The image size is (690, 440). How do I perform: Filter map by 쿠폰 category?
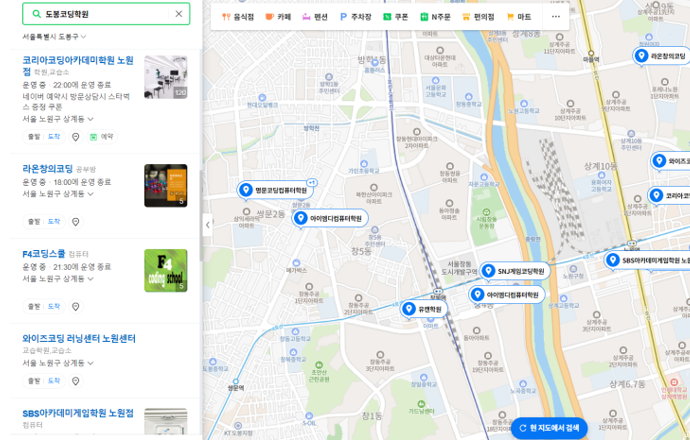coord(396,17)
